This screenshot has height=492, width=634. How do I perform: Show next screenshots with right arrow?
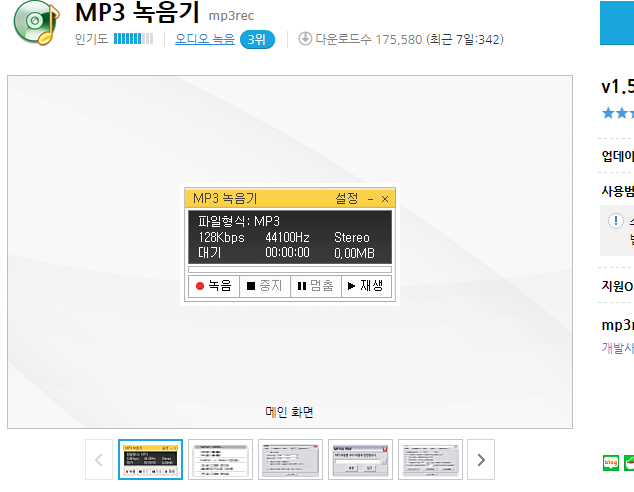481,460
